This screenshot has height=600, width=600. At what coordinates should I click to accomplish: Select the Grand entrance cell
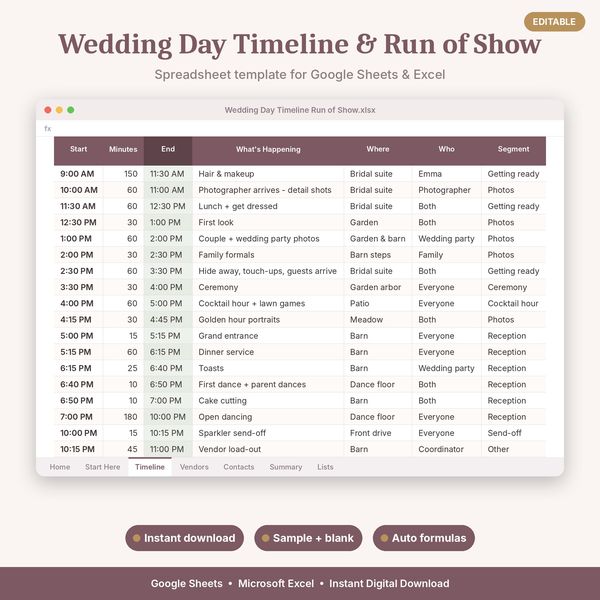click(268, 336)
